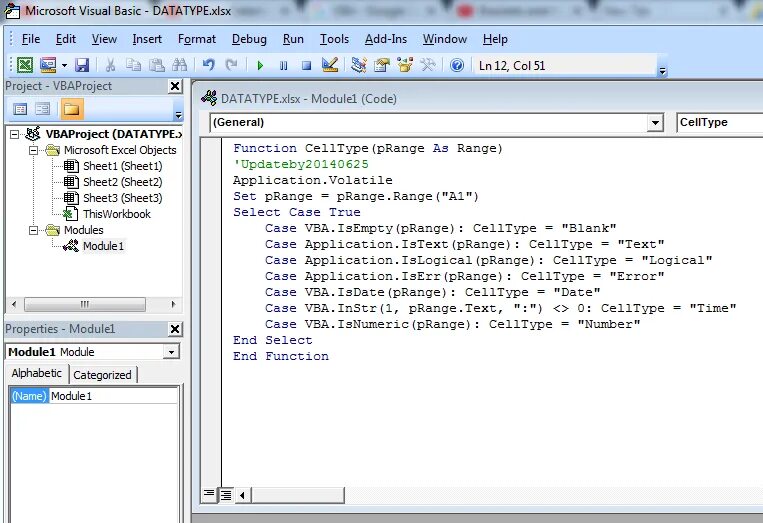Click Insert UserForm toolbar icon
Viewport: 763px width, 523px height.
[48, 65]
